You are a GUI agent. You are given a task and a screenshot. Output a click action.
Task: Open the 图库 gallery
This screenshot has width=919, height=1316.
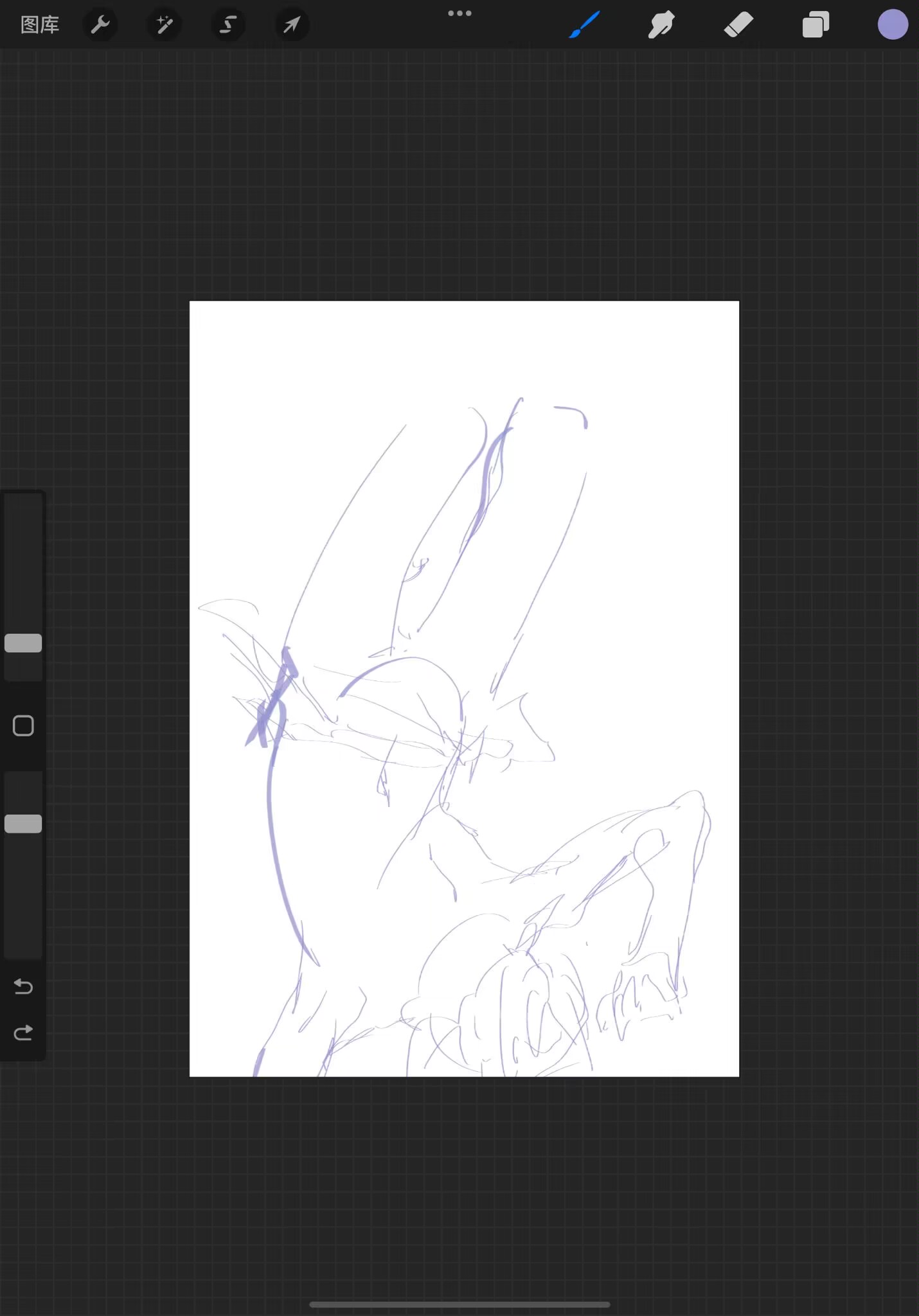(x=40, y=25)
